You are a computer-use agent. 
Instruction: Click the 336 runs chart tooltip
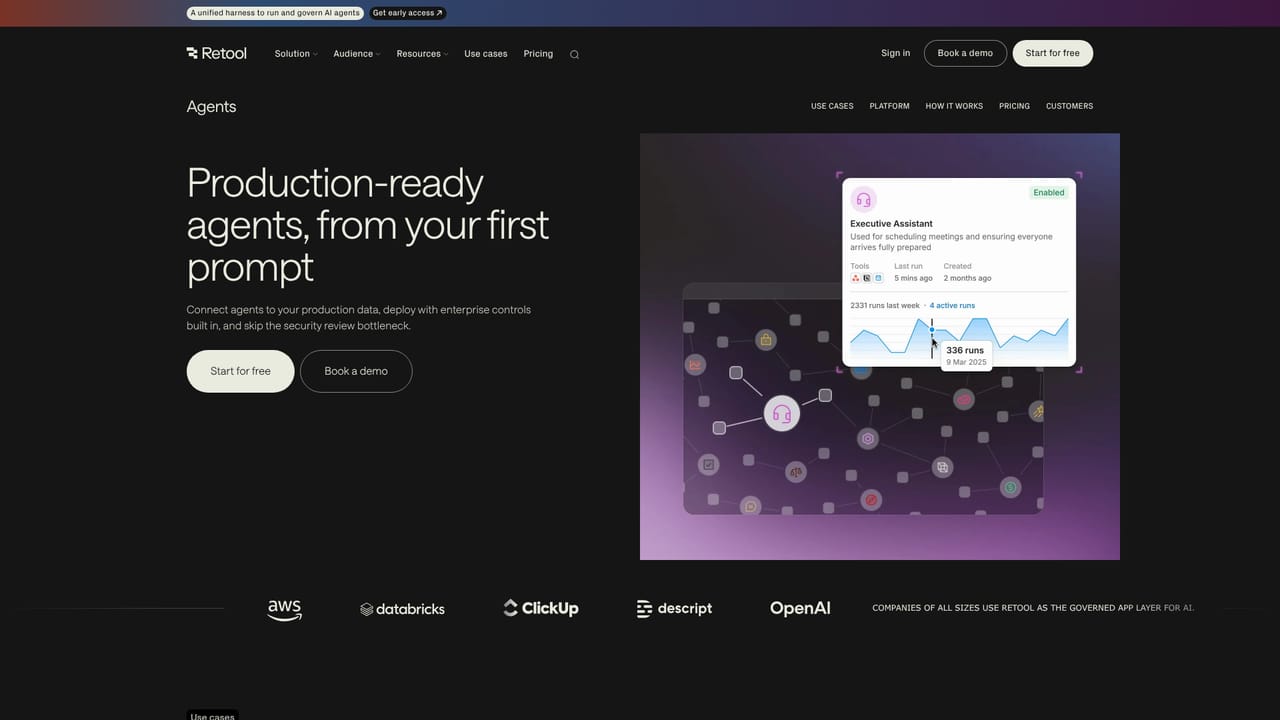pyautogui.click(x=966, y=356)
